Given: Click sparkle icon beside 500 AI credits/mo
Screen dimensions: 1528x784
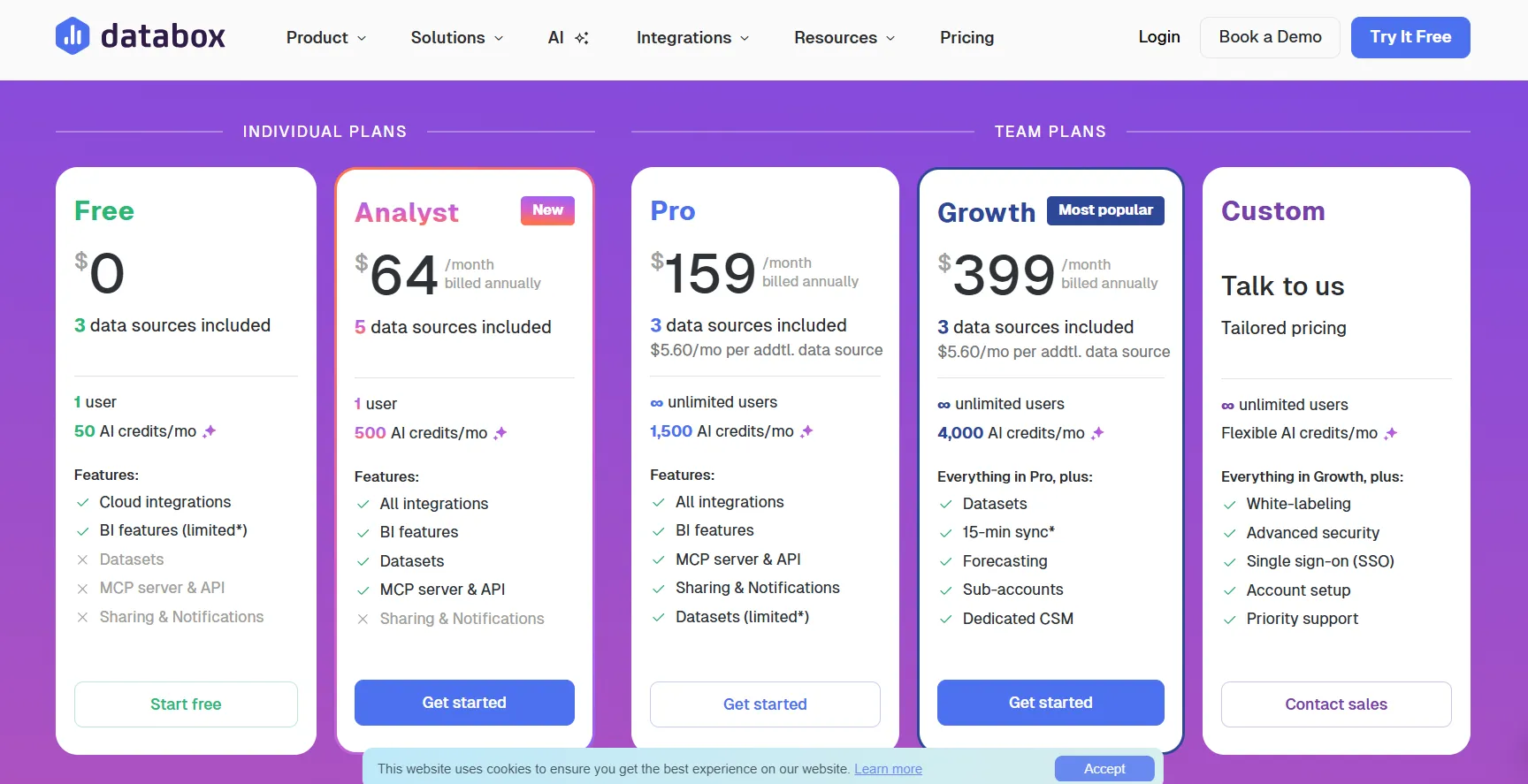Looking at the screenshot, I should pos(500,433).
